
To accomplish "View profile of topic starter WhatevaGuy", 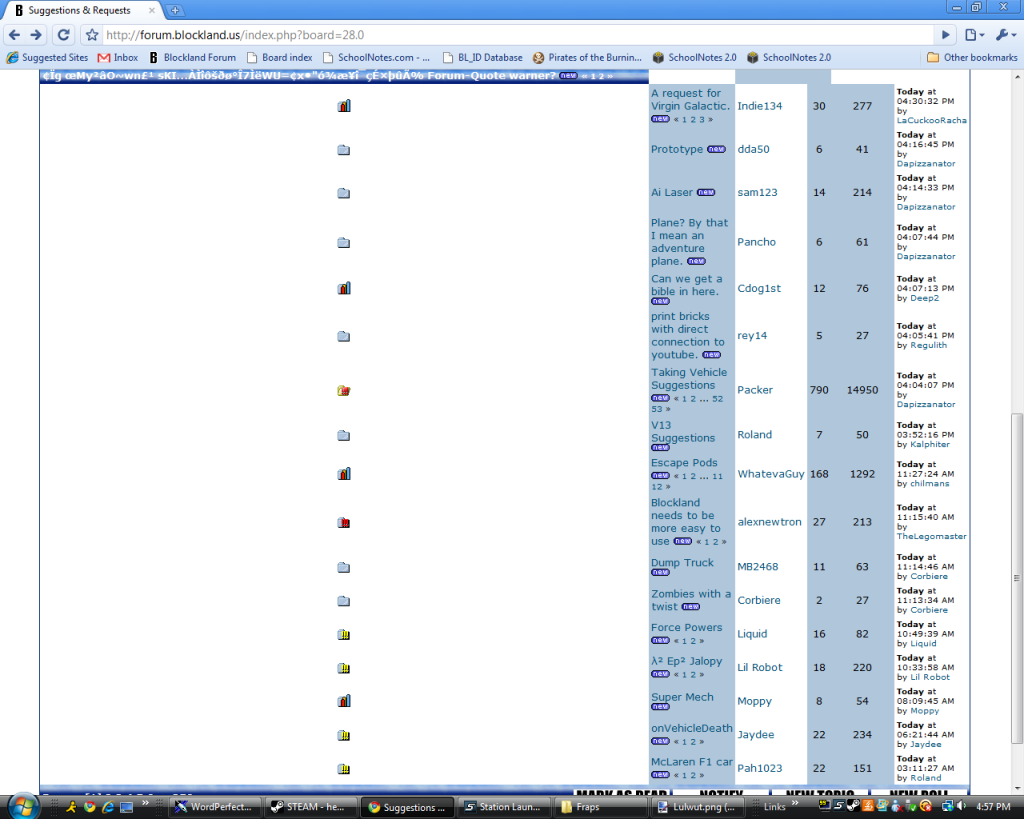I will click(x=771, y=474).
